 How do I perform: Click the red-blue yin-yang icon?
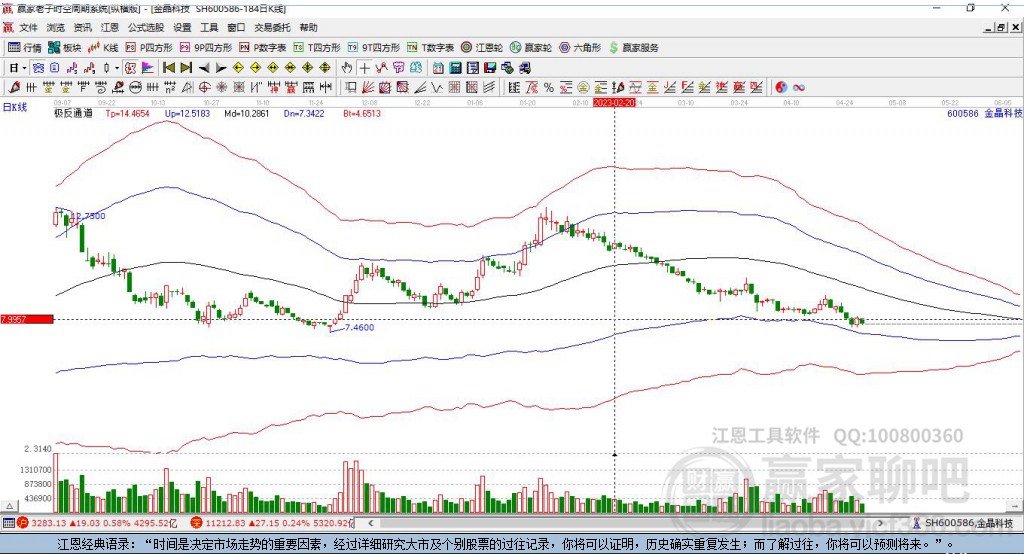point(781,88)
